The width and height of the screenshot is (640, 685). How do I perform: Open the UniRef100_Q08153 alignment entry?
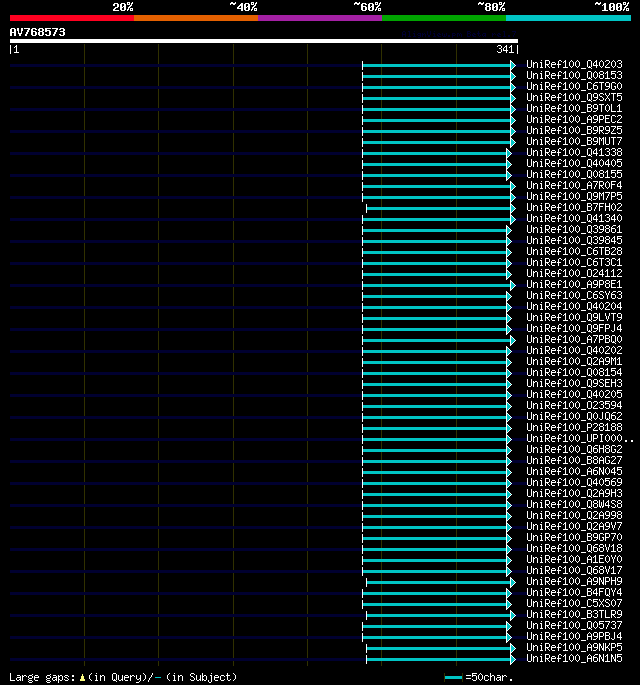tap(574, 76)
